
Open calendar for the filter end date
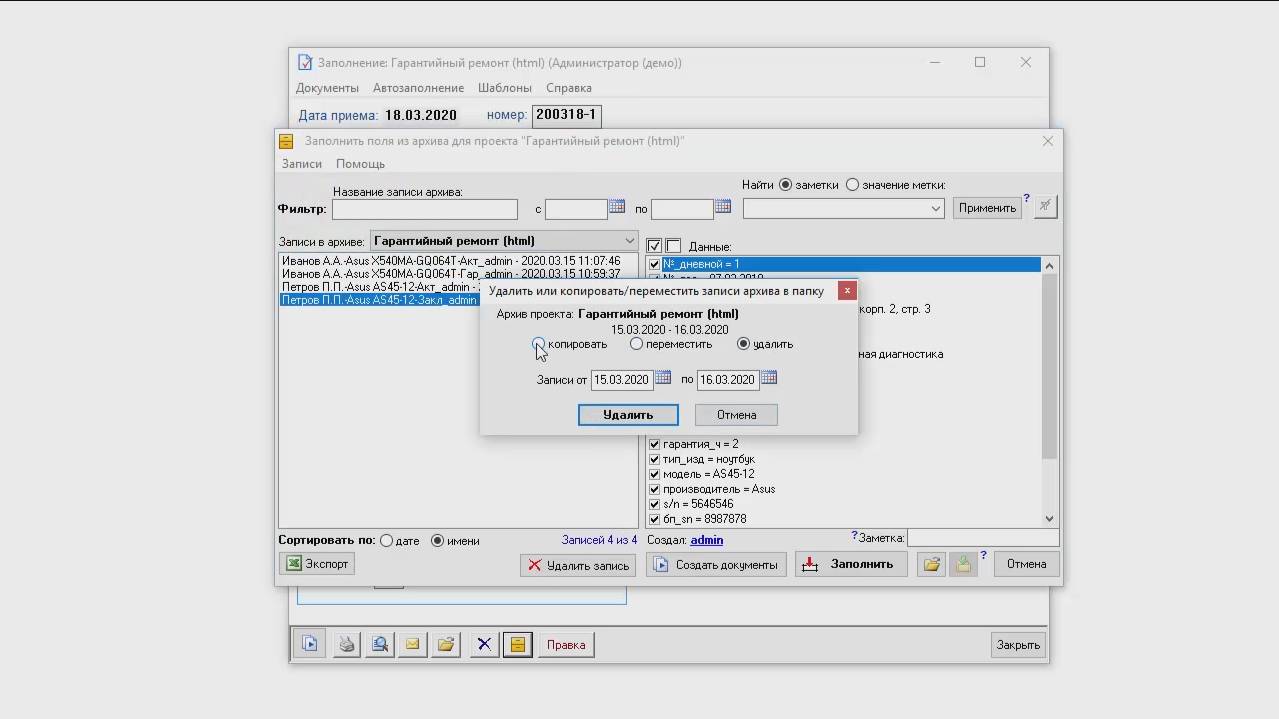click(723, 207)
